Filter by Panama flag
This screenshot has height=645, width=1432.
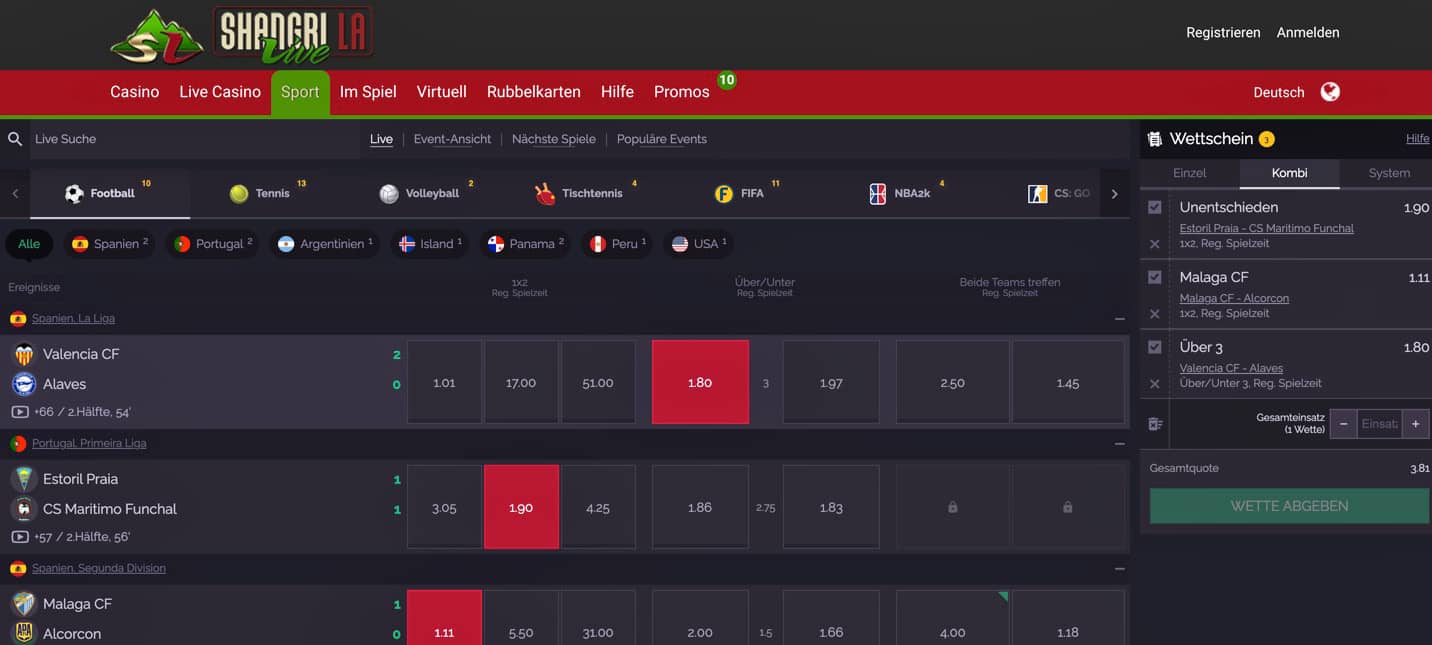click(x=496, y=244)
